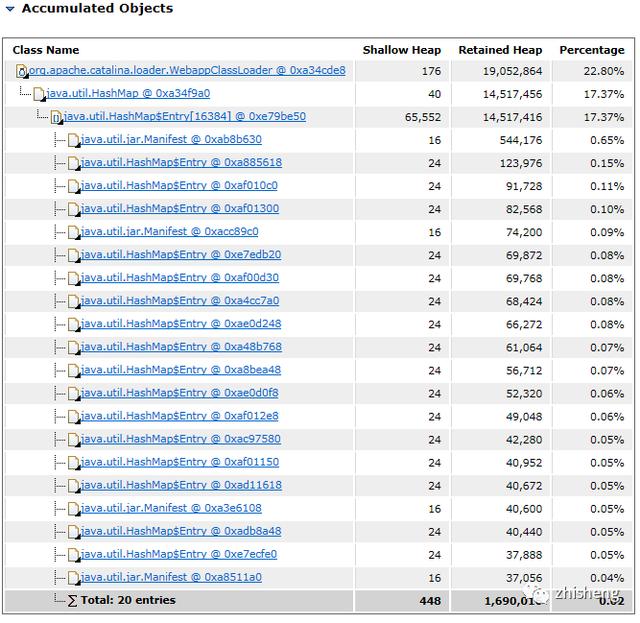Select the Total: 20 entries label
The image size is (640, 623).
pos(128,600)
